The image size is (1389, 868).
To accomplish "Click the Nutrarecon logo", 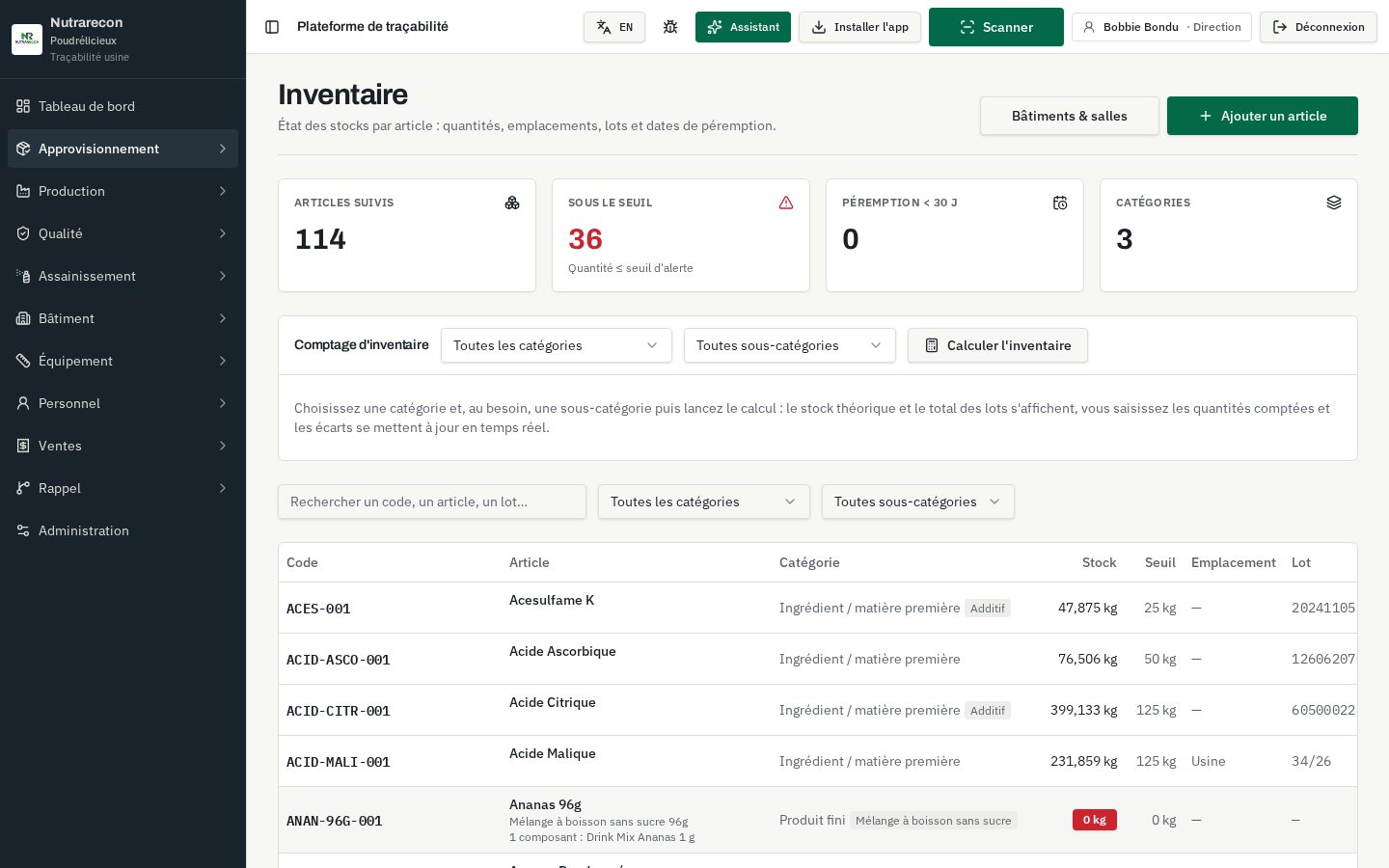I will (x=27, y=40).
